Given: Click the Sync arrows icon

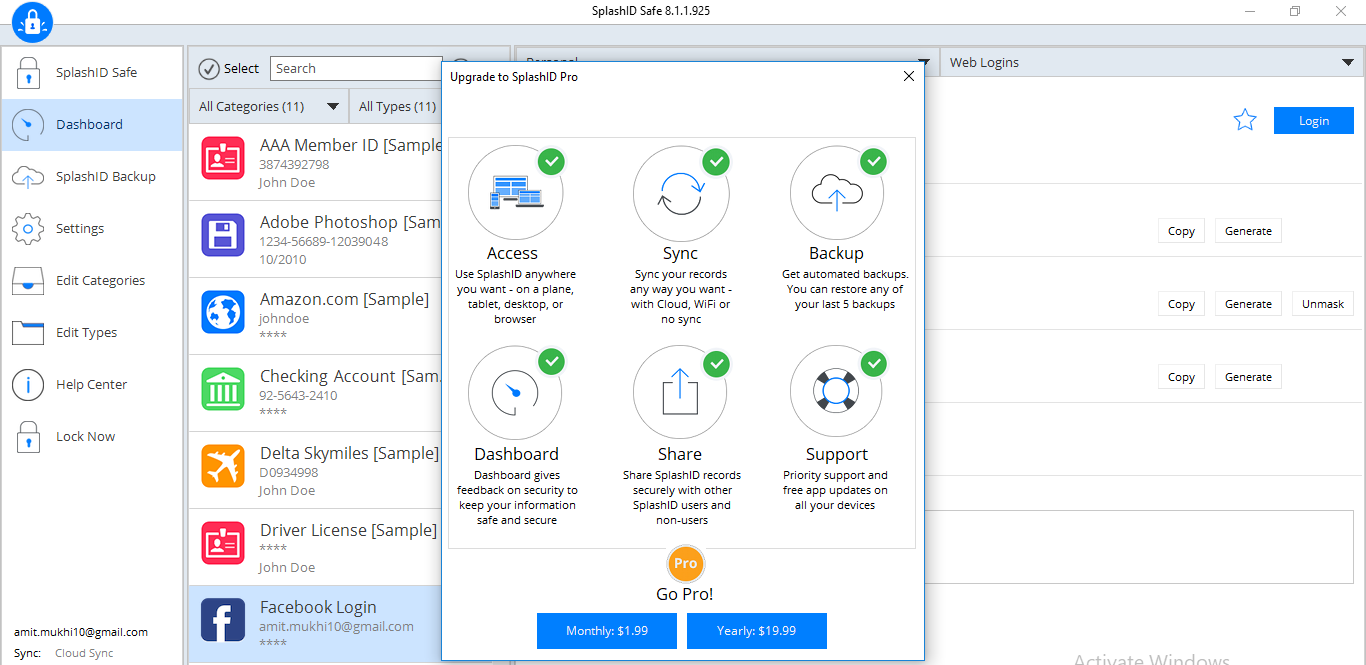Looking at the screenshot, I should 680,193.
